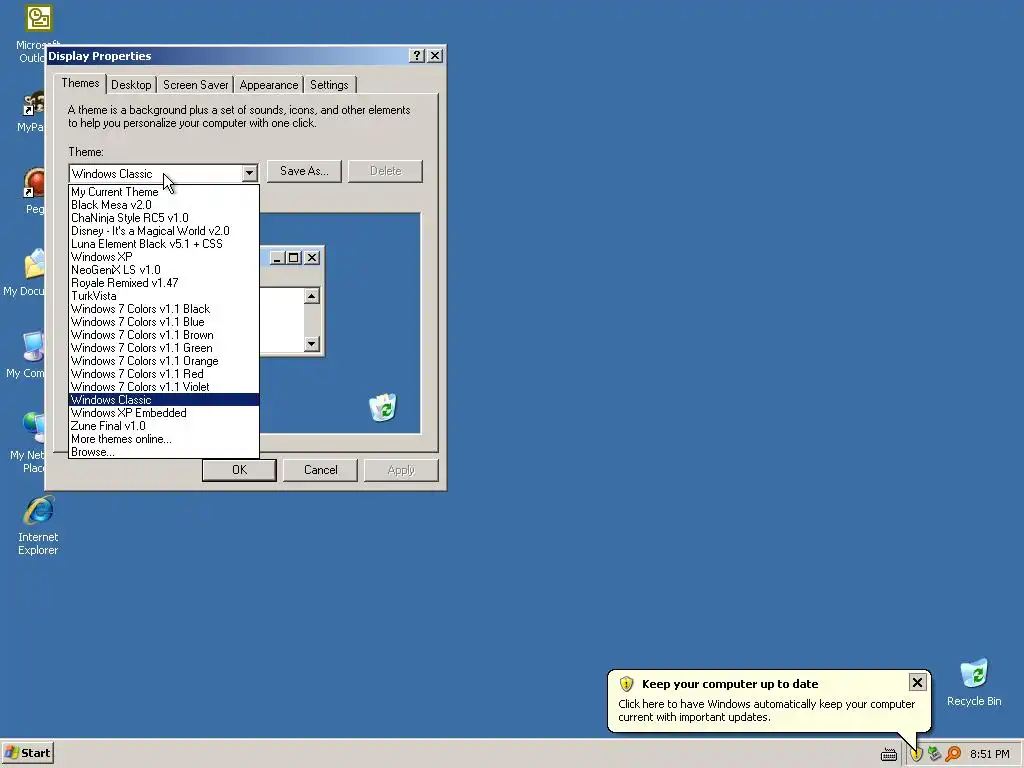The image size is (1024, 768).
Task: Select Windows 7 Colors v1.1 Black
Action: click(x=164, y=309)
